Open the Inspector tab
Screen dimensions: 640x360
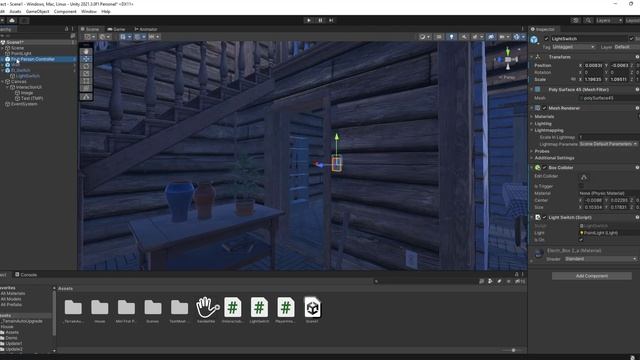point(543,29)
